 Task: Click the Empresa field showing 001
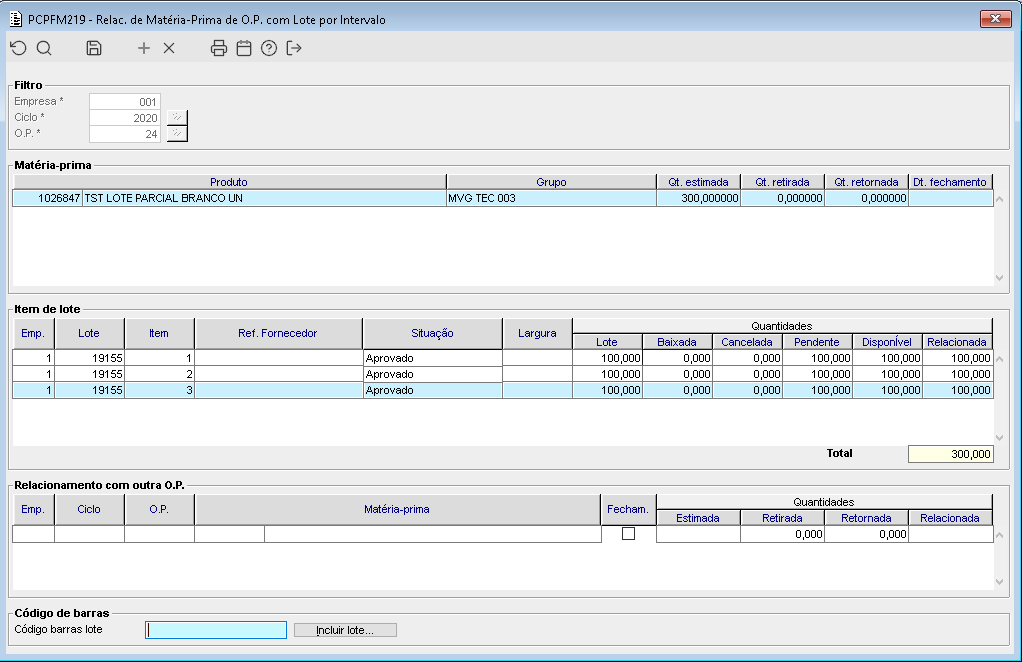pyautogui.click(x=124, y=102)
